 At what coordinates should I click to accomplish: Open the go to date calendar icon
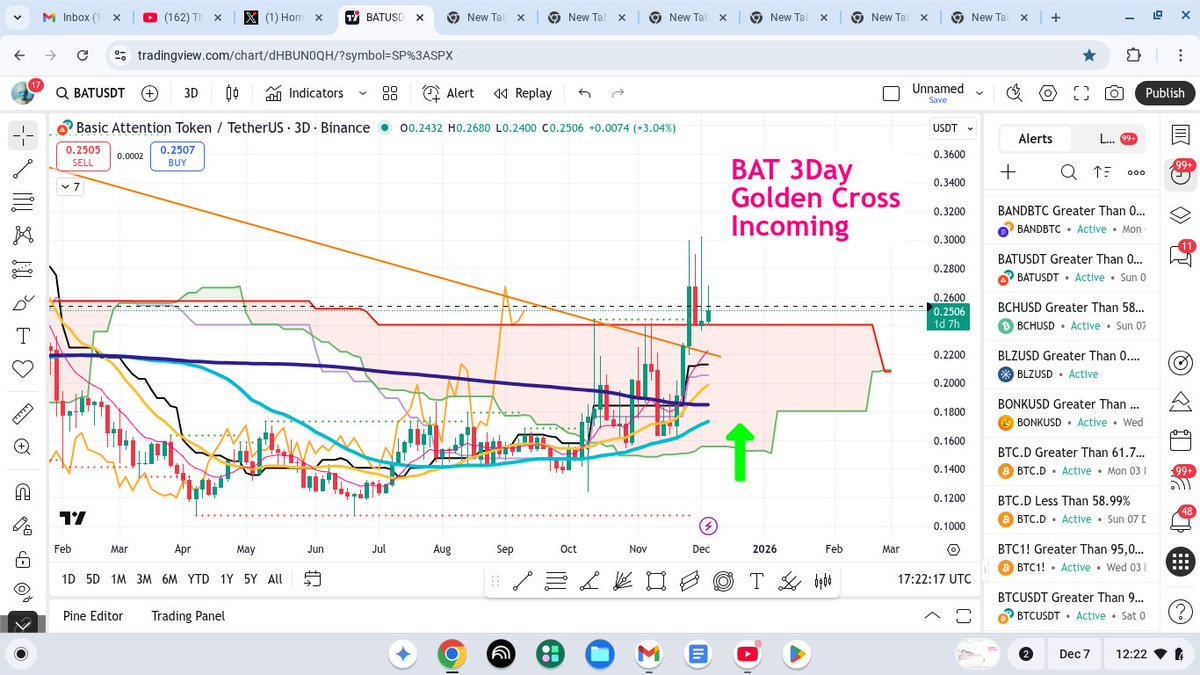click(x=312, y=579)
